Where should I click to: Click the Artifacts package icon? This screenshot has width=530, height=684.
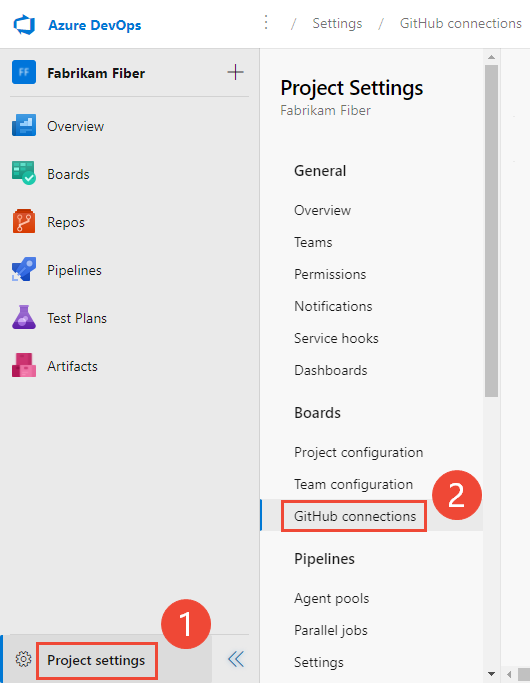click(24, 366)
